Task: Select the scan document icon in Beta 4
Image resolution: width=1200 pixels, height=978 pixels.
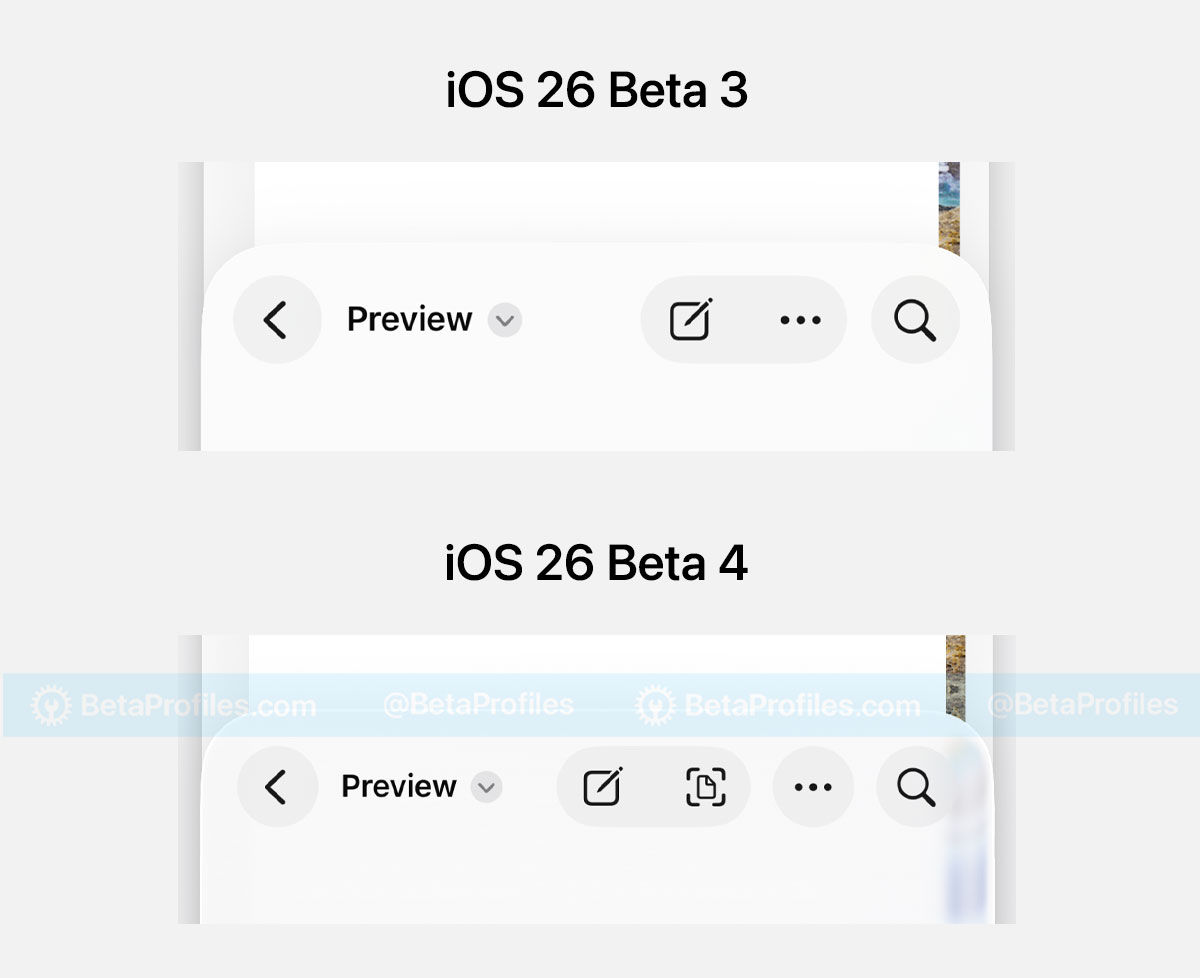Action: coord(705,787)
